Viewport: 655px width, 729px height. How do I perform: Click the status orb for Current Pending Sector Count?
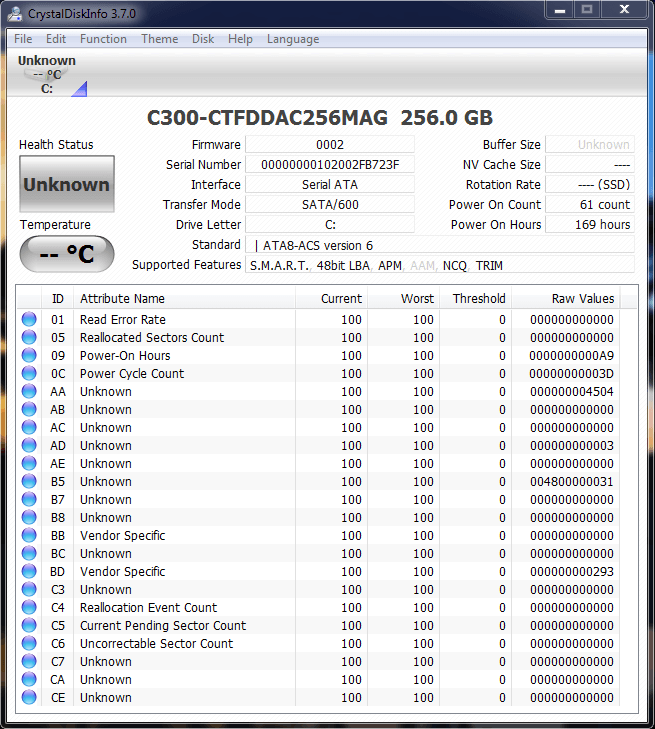pyautogui.click(x=29, y=625)
